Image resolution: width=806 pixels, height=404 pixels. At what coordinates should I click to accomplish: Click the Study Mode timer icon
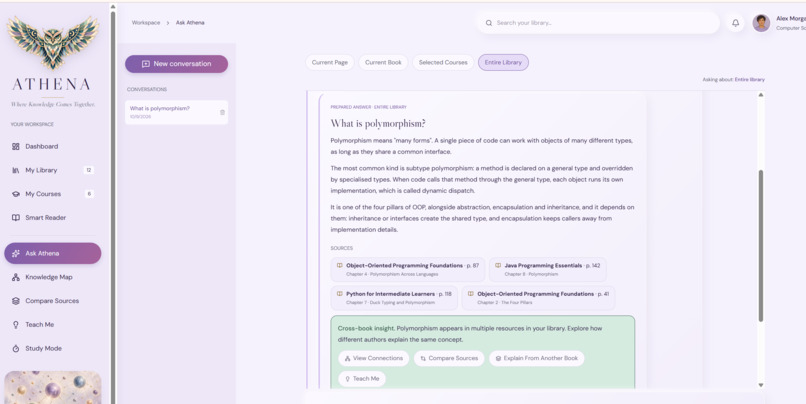pyautogui.click(x=15, y=348)
